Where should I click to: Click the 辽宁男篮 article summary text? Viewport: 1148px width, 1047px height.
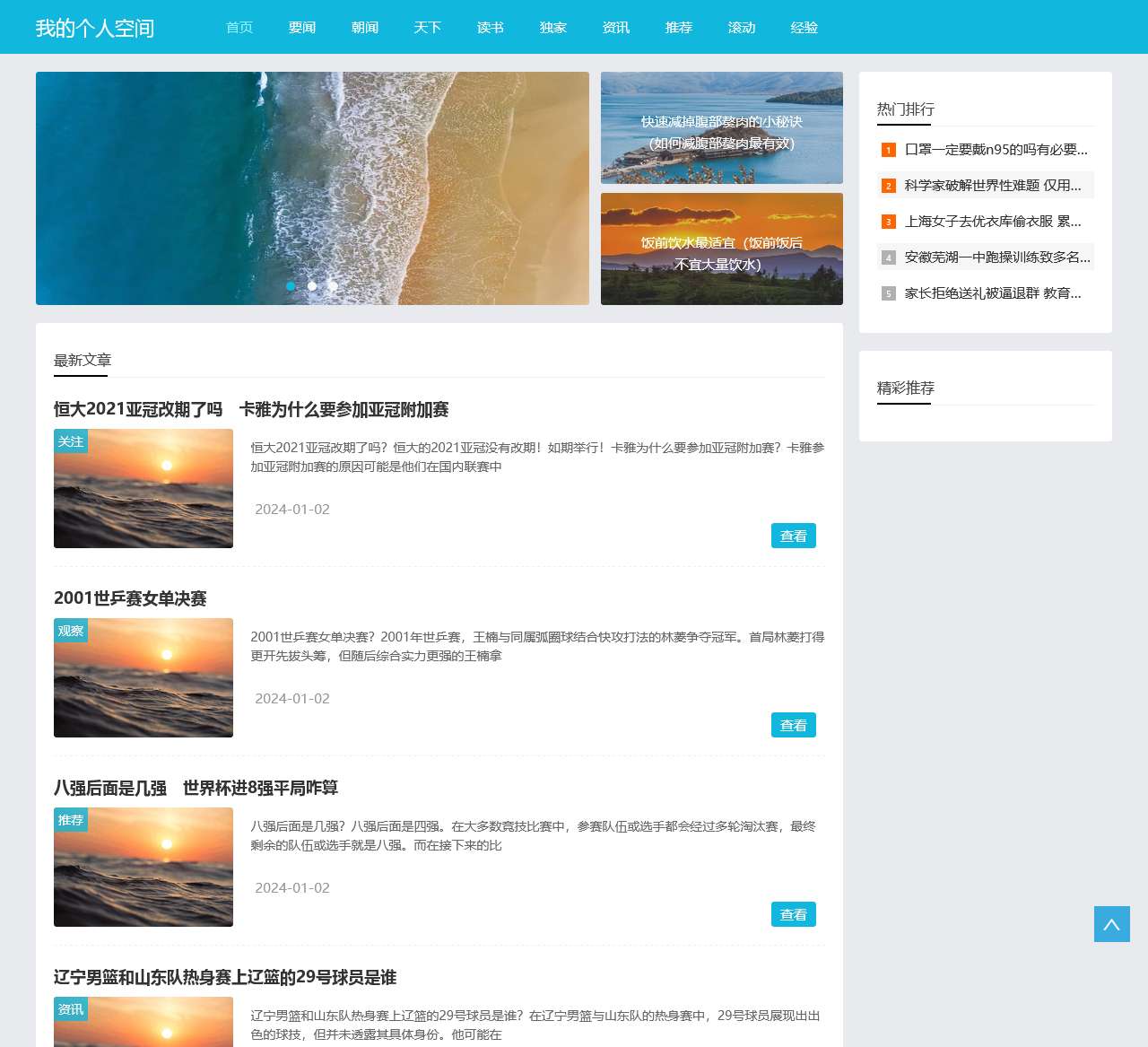point(535,1025)
